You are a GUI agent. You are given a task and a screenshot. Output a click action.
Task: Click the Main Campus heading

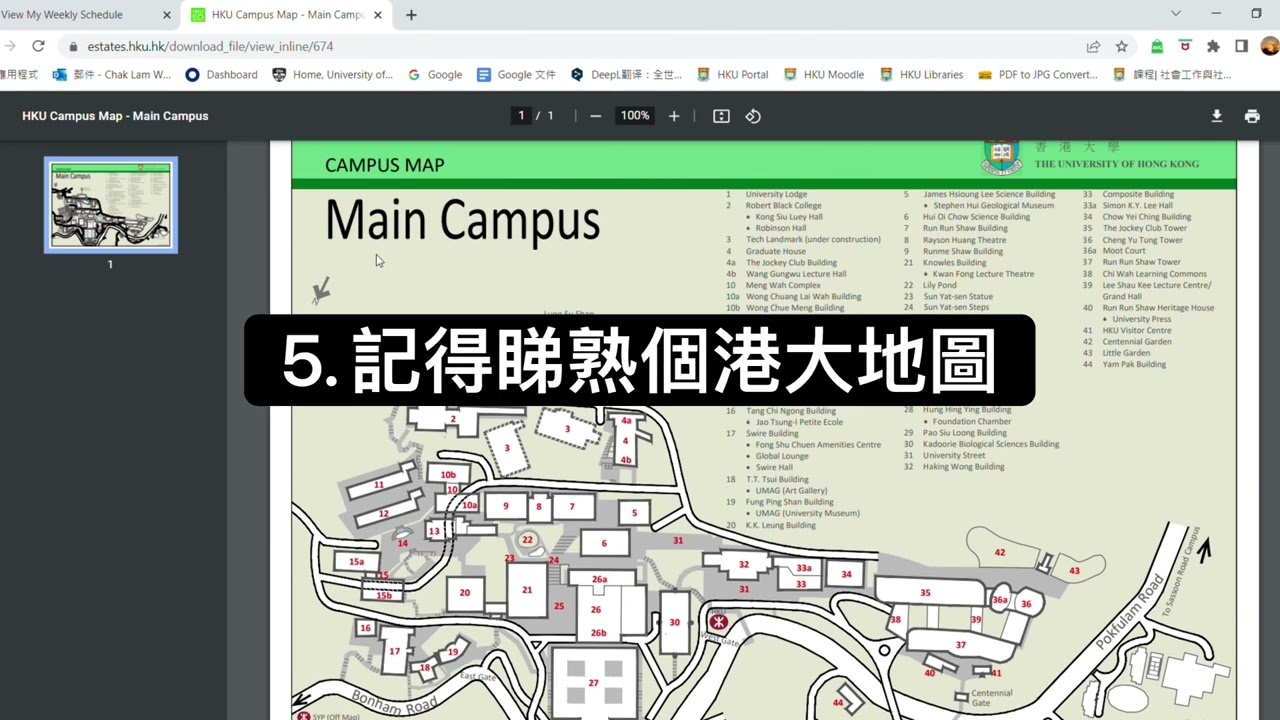click(462, 220)
